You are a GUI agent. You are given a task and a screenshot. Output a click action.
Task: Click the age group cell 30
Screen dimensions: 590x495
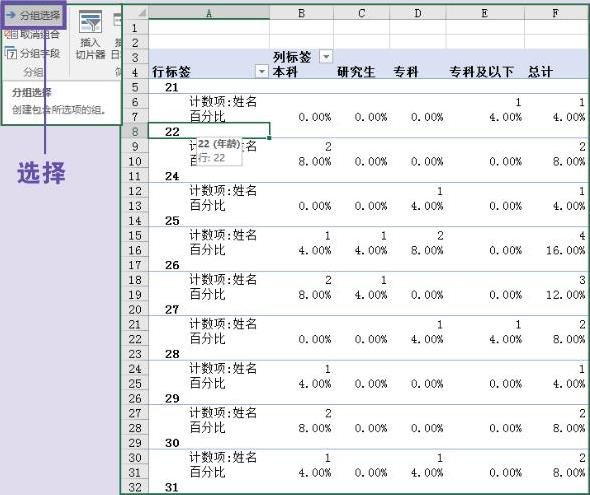coord(172,443)
